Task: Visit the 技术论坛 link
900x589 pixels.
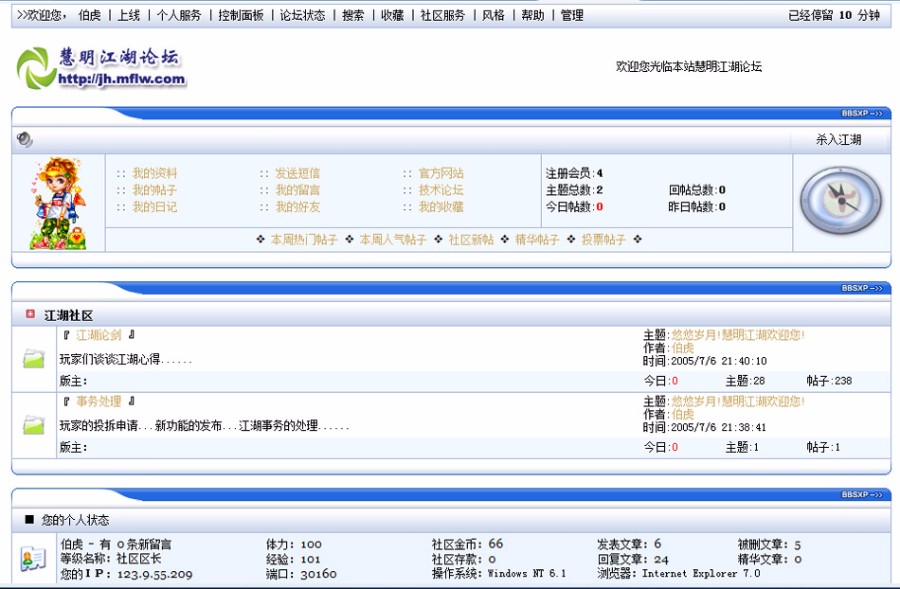Action: click(441, 189)
